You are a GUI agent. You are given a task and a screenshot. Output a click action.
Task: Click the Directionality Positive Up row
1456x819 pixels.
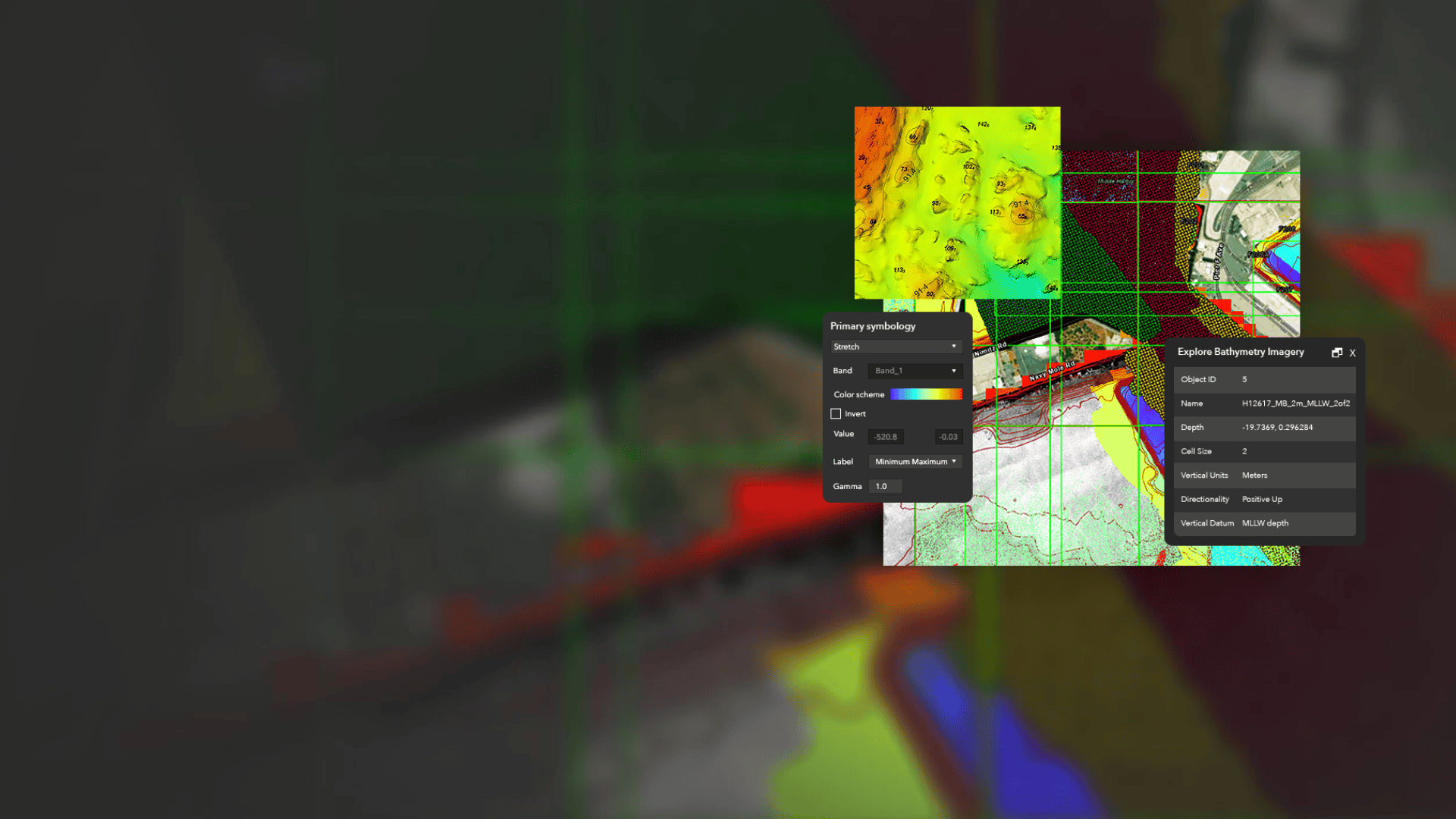(x=1264, y=499)
